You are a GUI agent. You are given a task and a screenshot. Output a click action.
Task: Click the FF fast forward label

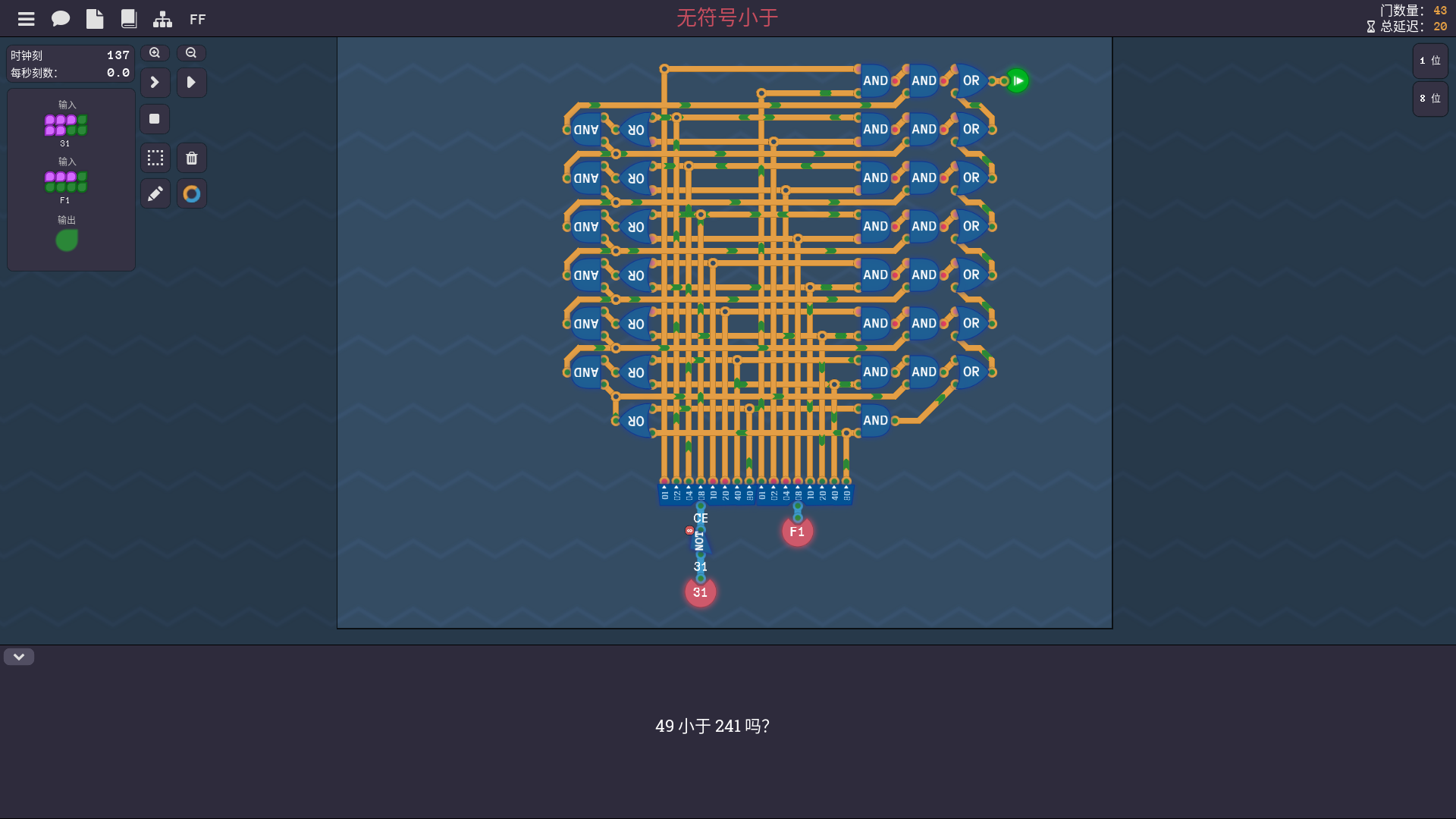point(198,20)
